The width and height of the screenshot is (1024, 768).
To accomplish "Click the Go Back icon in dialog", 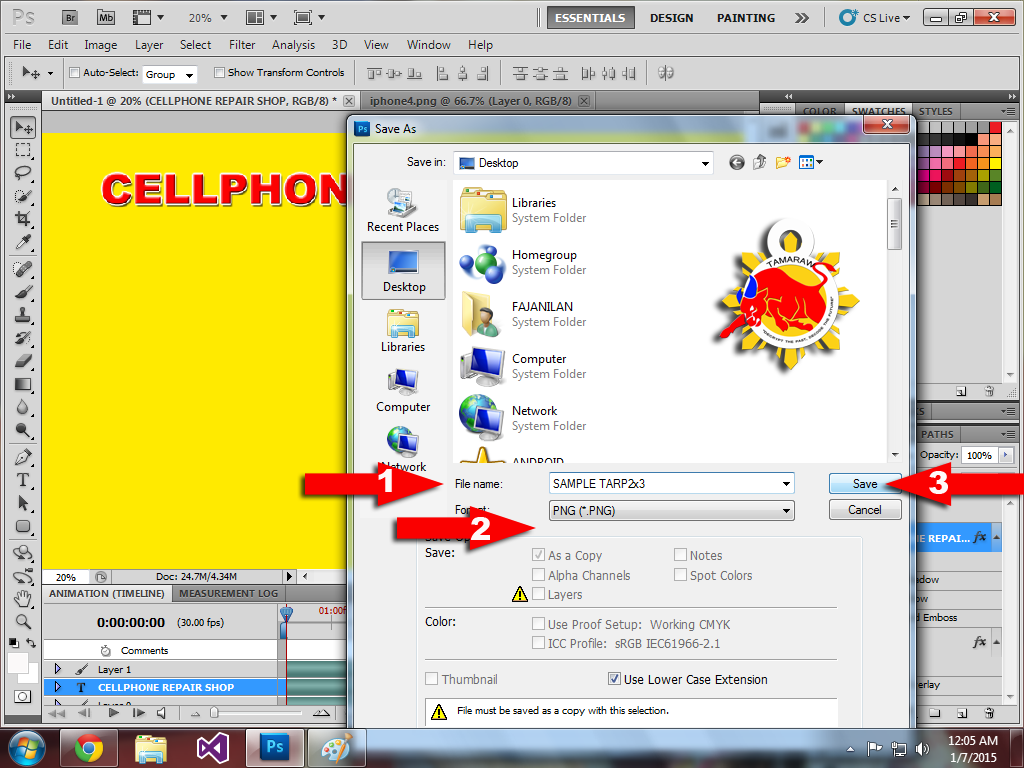I will click(737, 162).
